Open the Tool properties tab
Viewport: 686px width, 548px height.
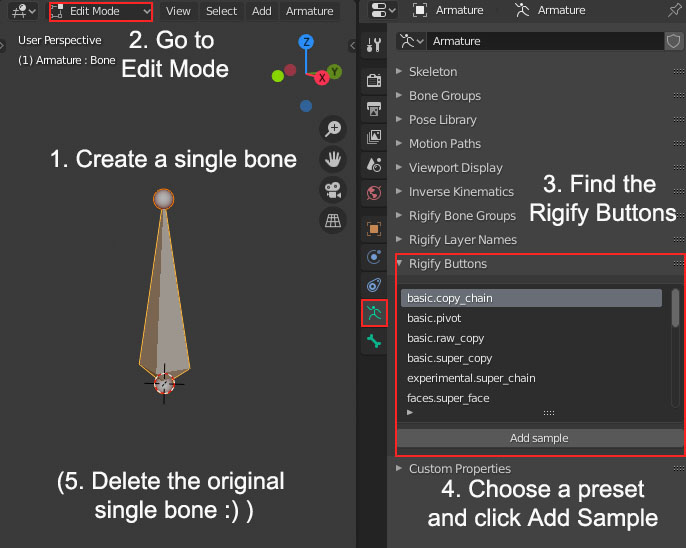click(x=374, y=45)
